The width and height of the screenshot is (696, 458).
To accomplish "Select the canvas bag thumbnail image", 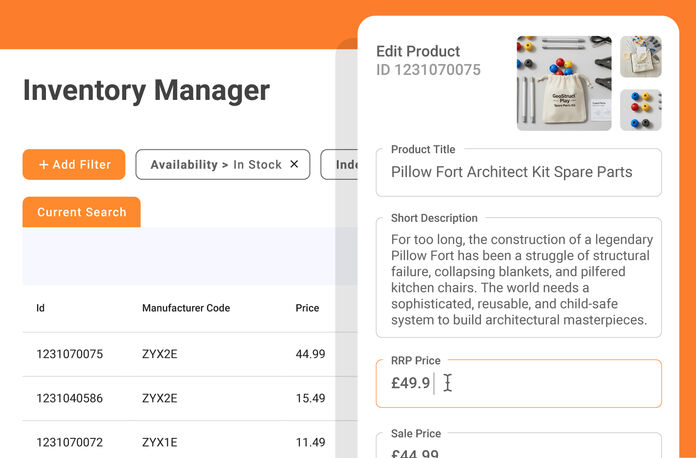I will coord(640,57).
